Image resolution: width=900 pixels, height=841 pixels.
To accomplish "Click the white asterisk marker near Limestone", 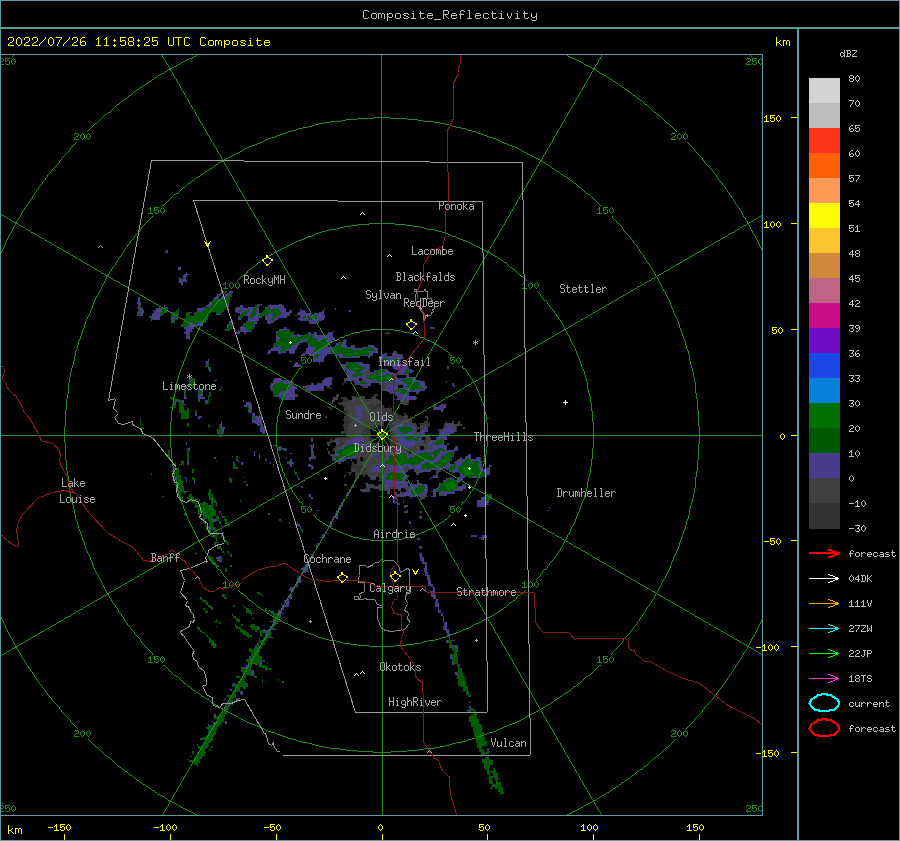I will (x=189, y=377).
